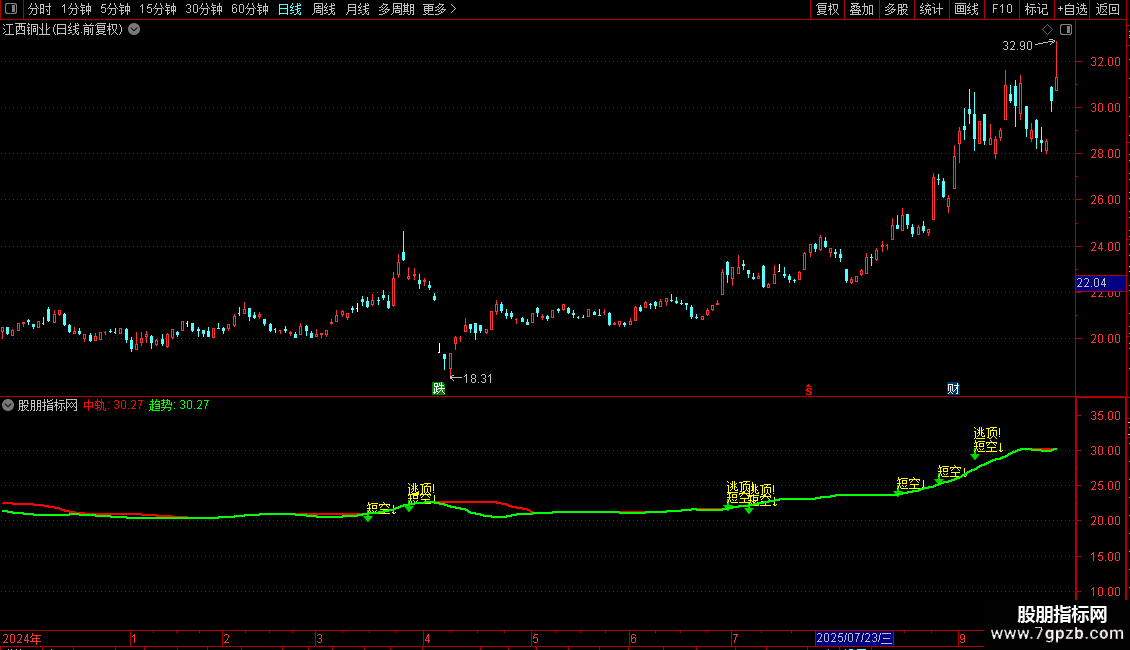
Task: Select the 1分钟 period
Action: tap(76, 9)
